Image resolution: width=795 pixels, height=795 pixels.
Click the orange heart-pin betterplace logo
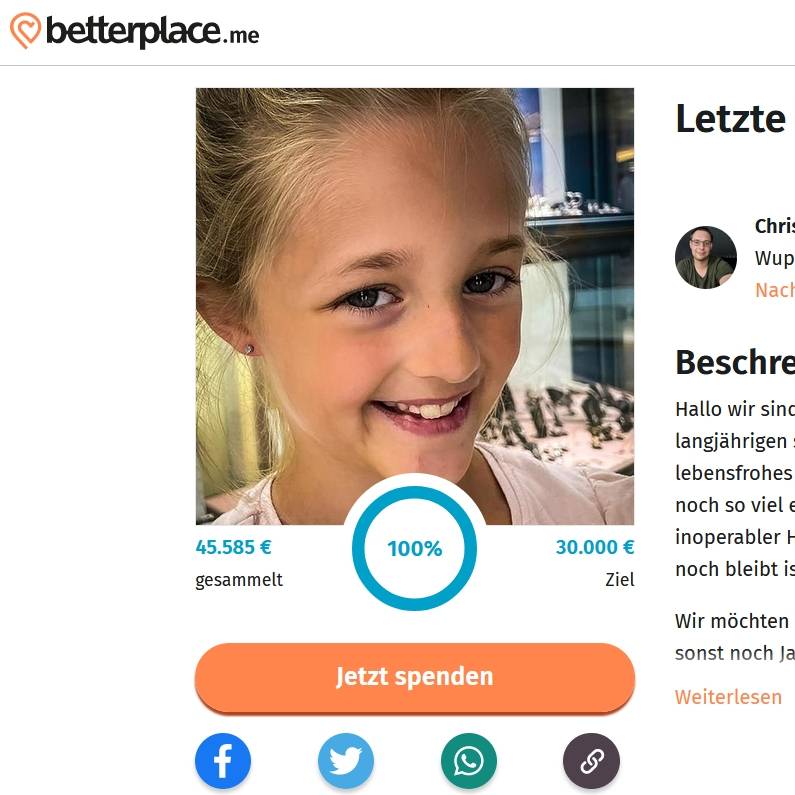pos(25,30)
